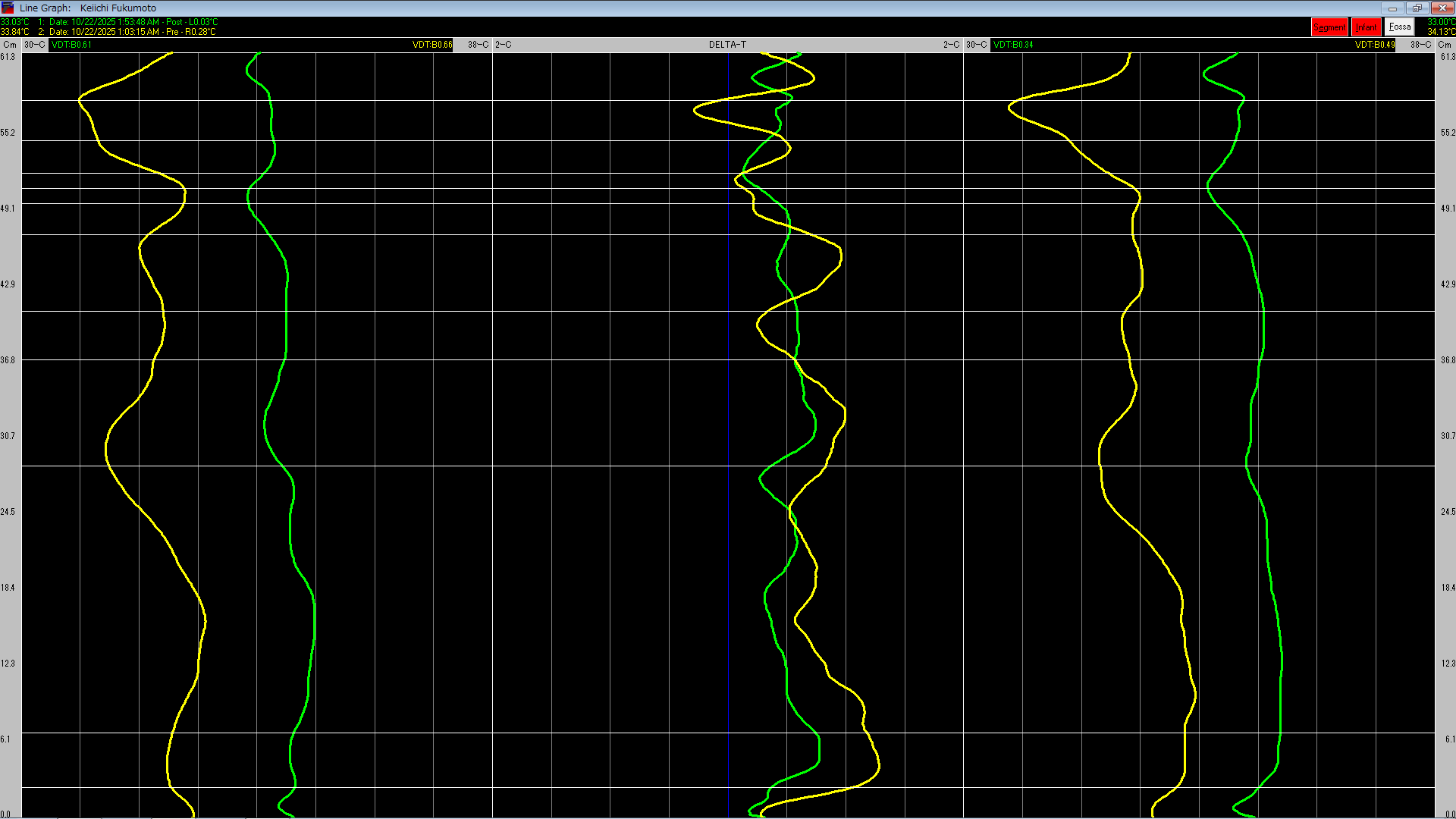
Task: Click the left Cm axis header
Action: (x=10, y=45)
